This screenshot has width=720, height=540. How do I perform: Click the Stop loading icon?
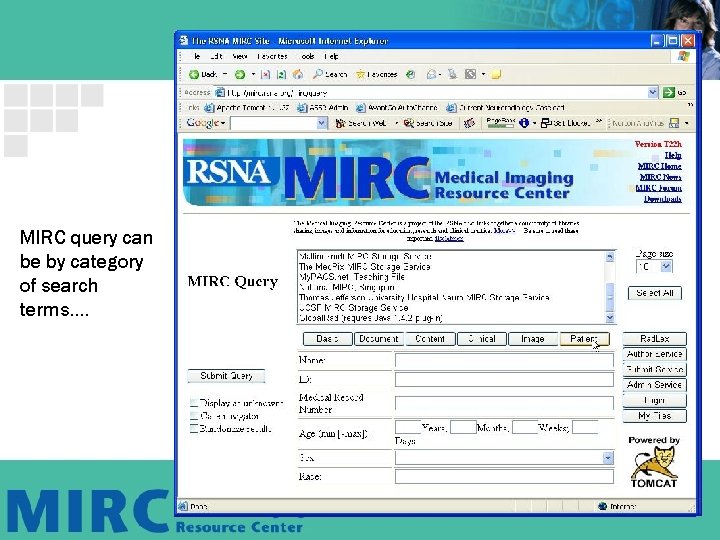point(265,74)
